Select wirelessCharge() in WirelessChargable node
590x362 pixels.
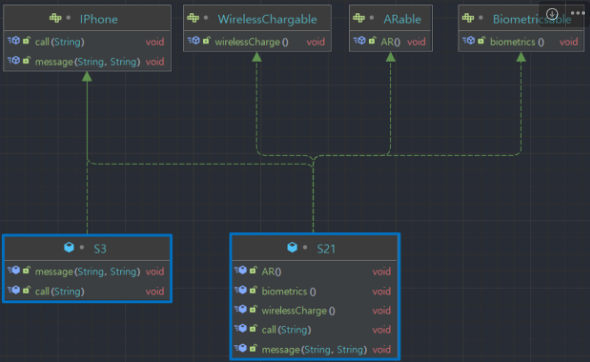[x=251, y=42]
